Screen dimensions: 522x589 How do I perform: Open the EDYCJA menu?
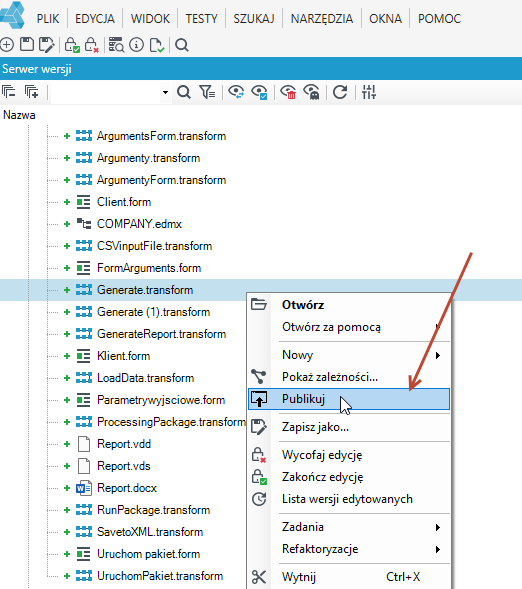[95, 18]
